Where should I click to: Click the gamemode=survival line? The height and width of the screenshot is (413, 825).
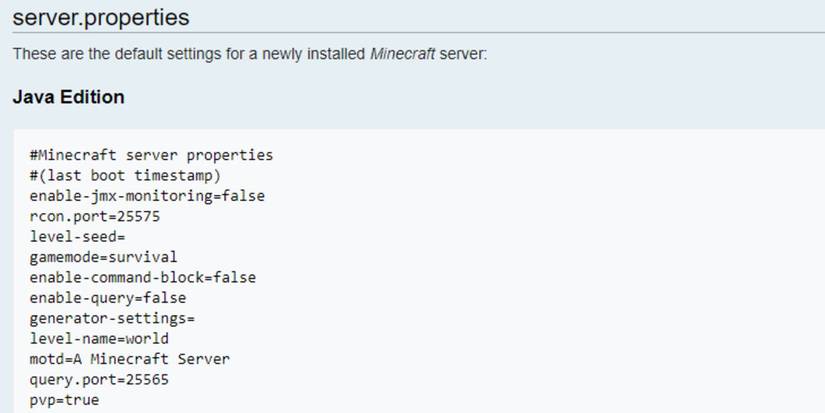coord(103,257)
